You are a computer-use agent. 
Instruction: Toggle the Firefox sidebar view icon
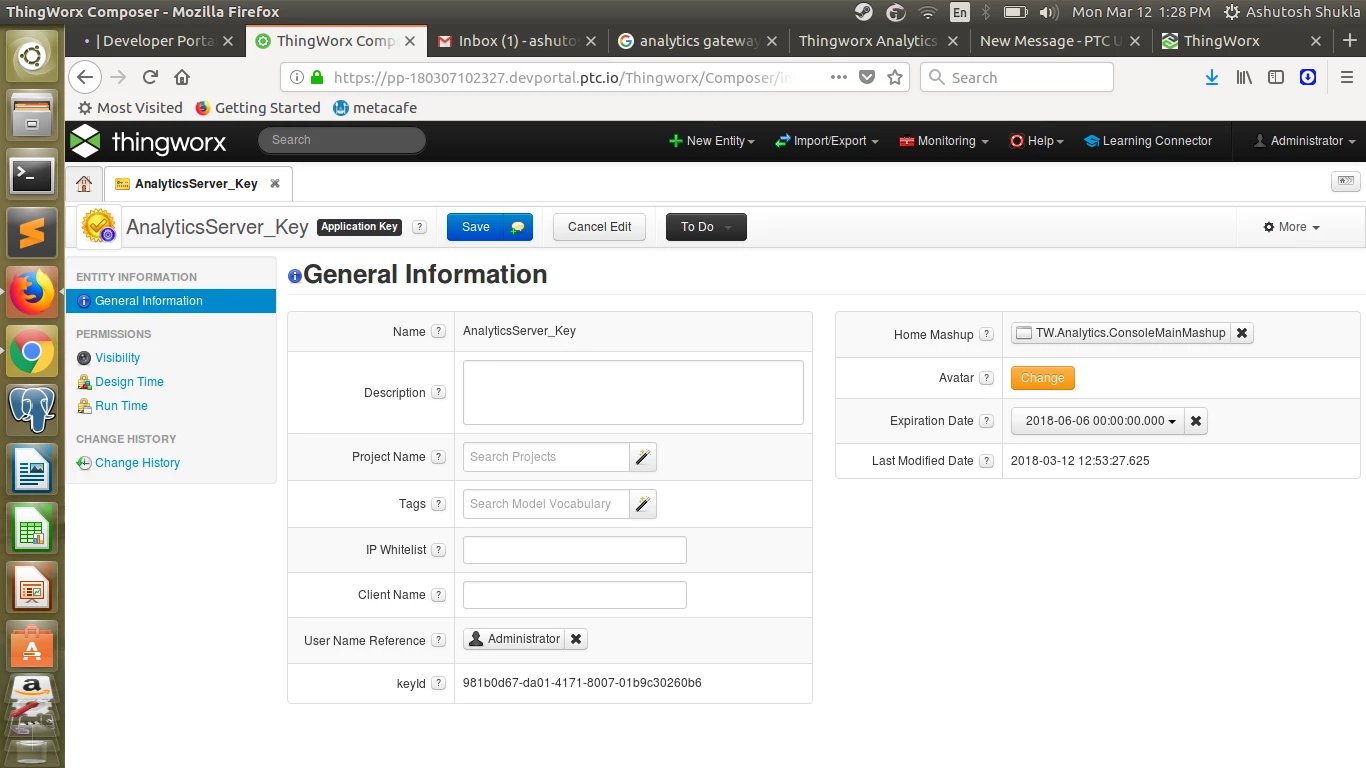tap(1276, 77)
